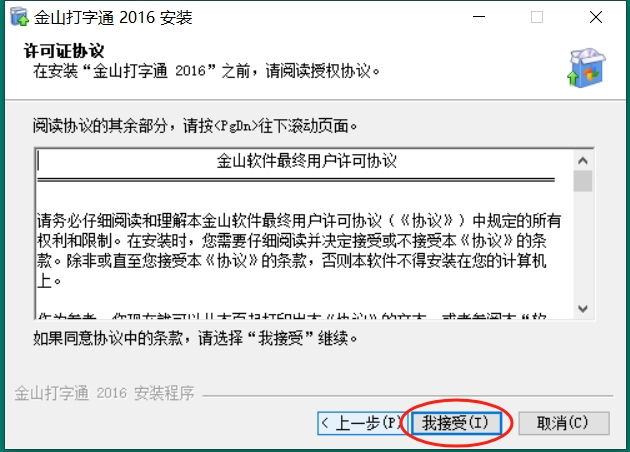The width and height of the screenshot is (630, 452).
Task: Click the scrollbar track below the thumb
Action: pyautogui.click(x=583, y=245)
